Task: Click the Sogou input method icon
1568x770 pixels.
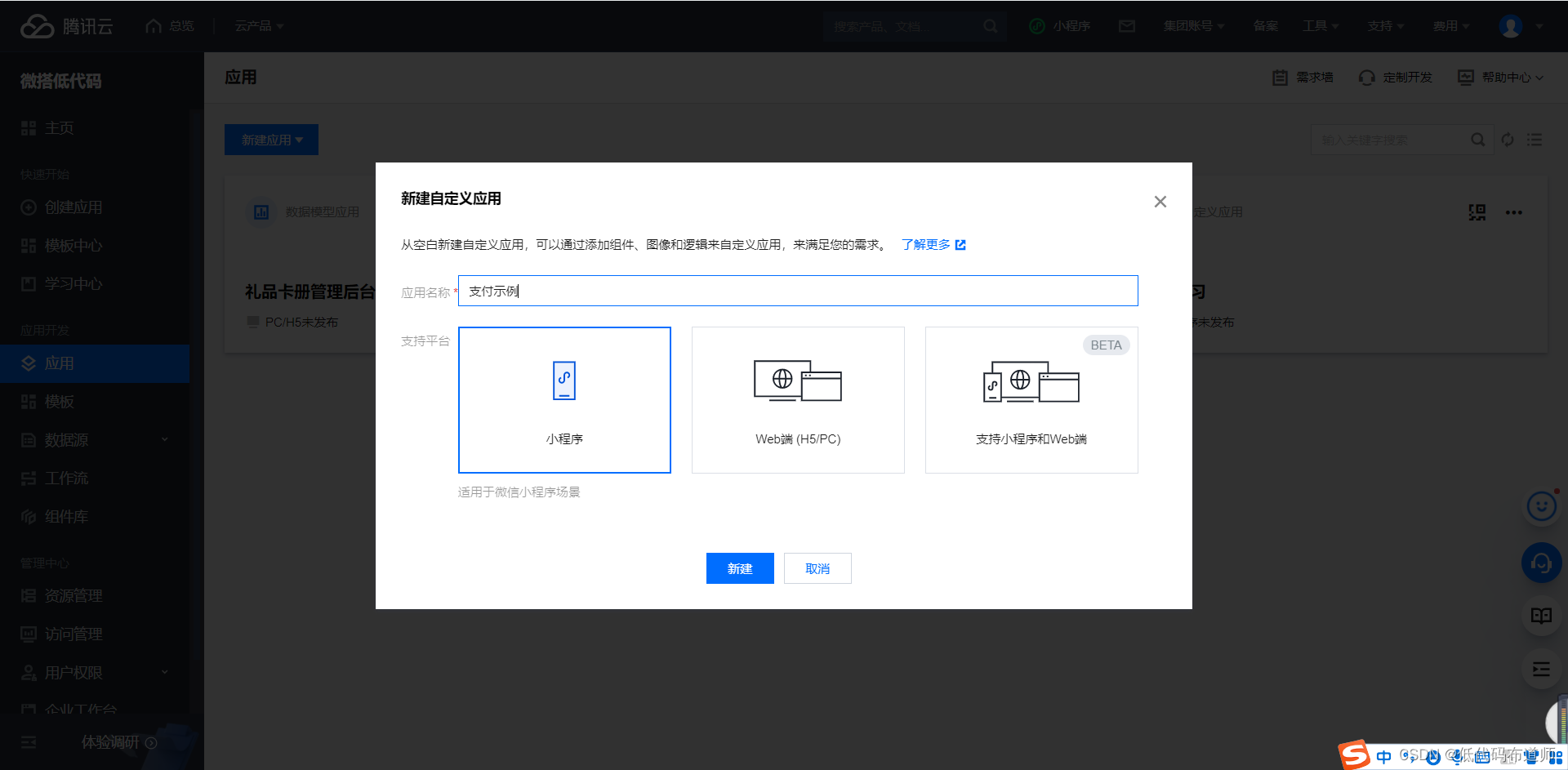Action: [1354, 755]
